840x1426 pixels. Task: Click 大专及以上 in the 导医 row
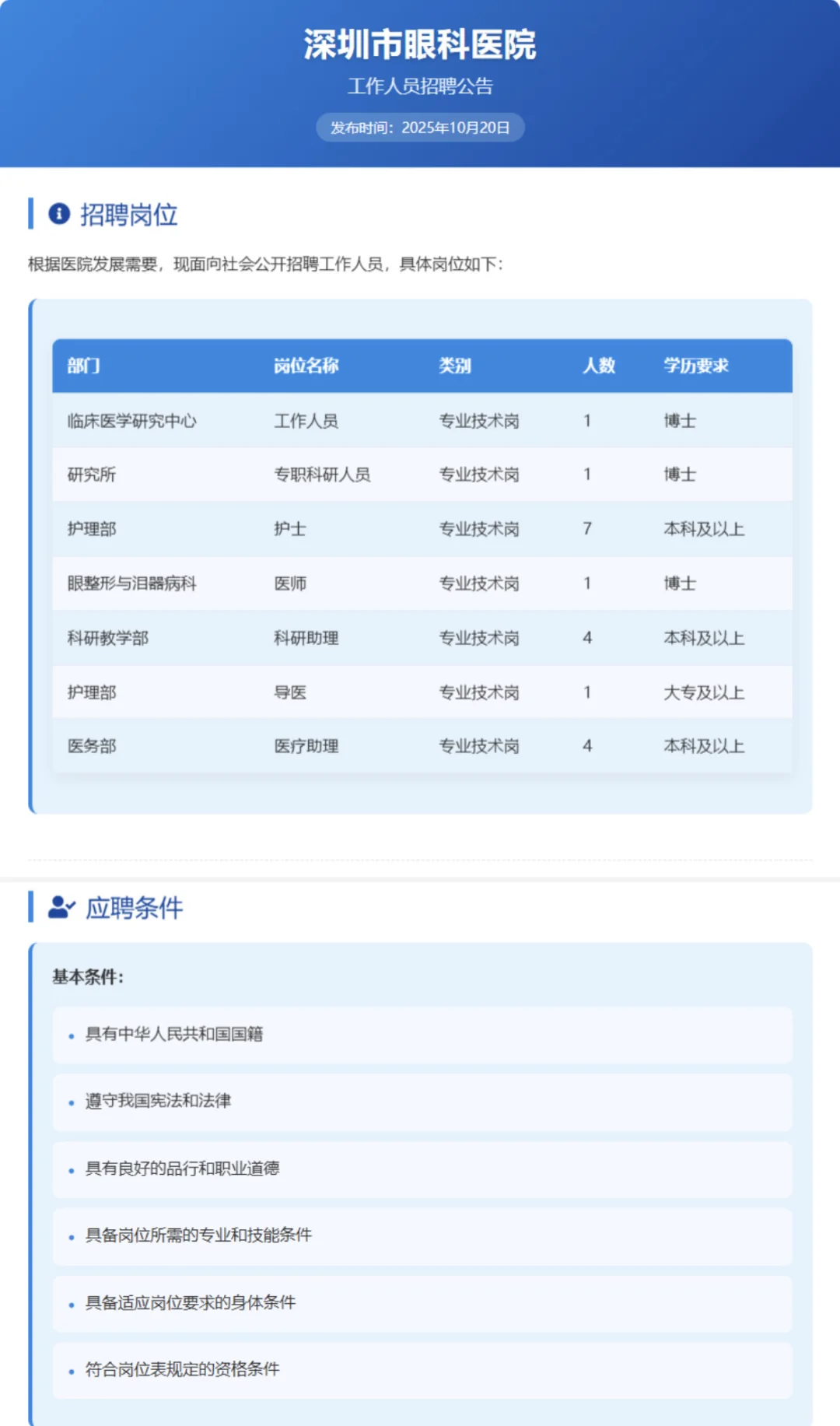(x=704, y=692)
